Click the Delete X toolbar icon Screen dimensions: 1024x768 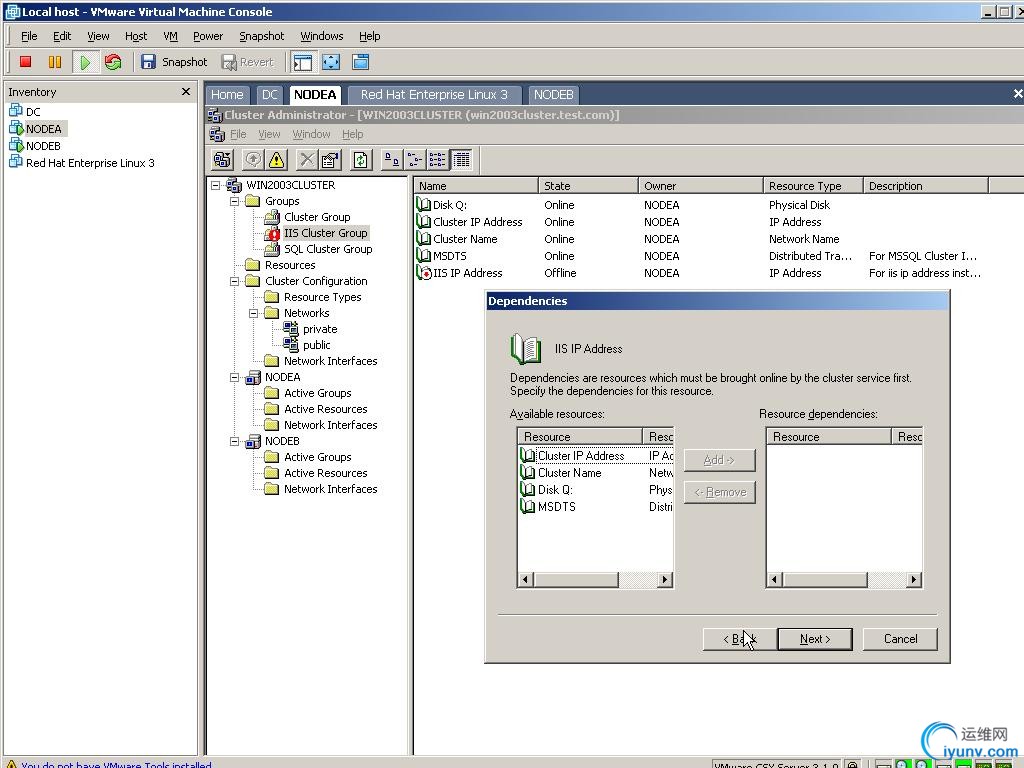pos(306,159)
